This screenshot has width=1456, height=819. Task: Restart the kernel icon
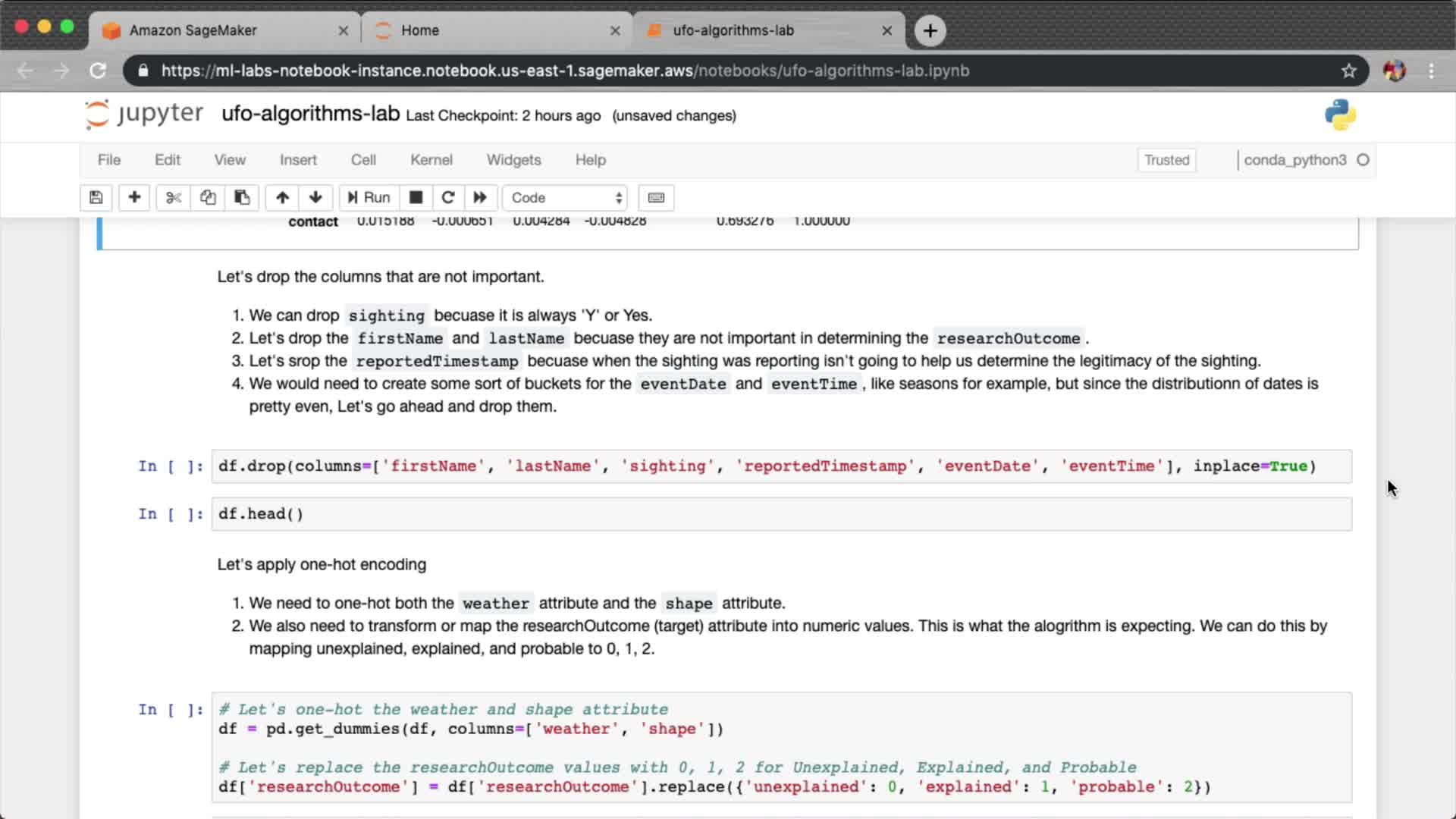[448, 198]
